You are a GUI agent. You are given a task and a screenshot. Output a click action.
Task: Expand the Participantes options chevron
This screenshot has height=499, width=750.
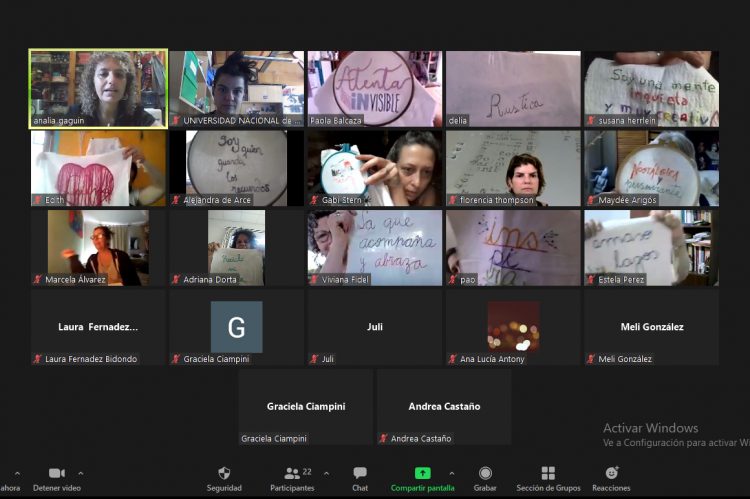(x=326, y=473)
